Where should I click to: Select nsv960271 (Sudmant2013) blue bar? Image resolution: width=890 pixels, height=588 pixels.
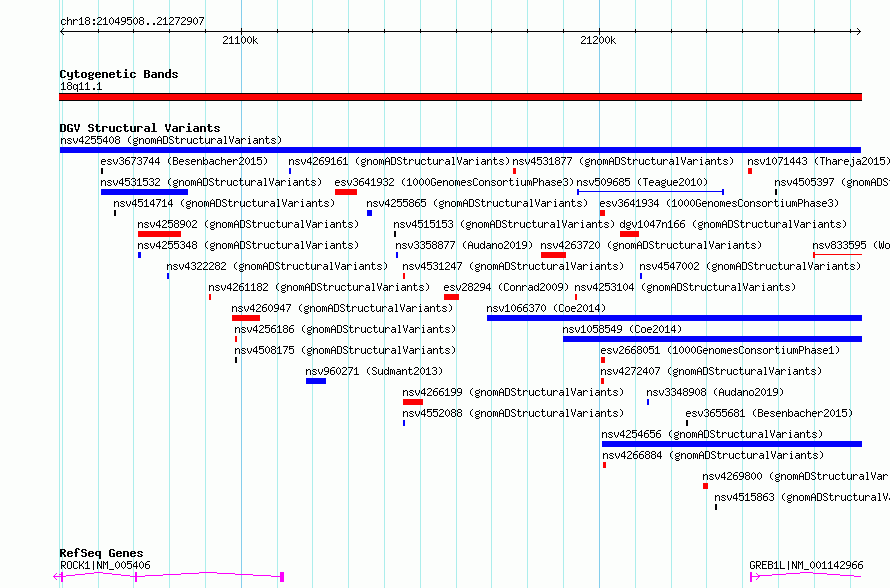point(316,381)
